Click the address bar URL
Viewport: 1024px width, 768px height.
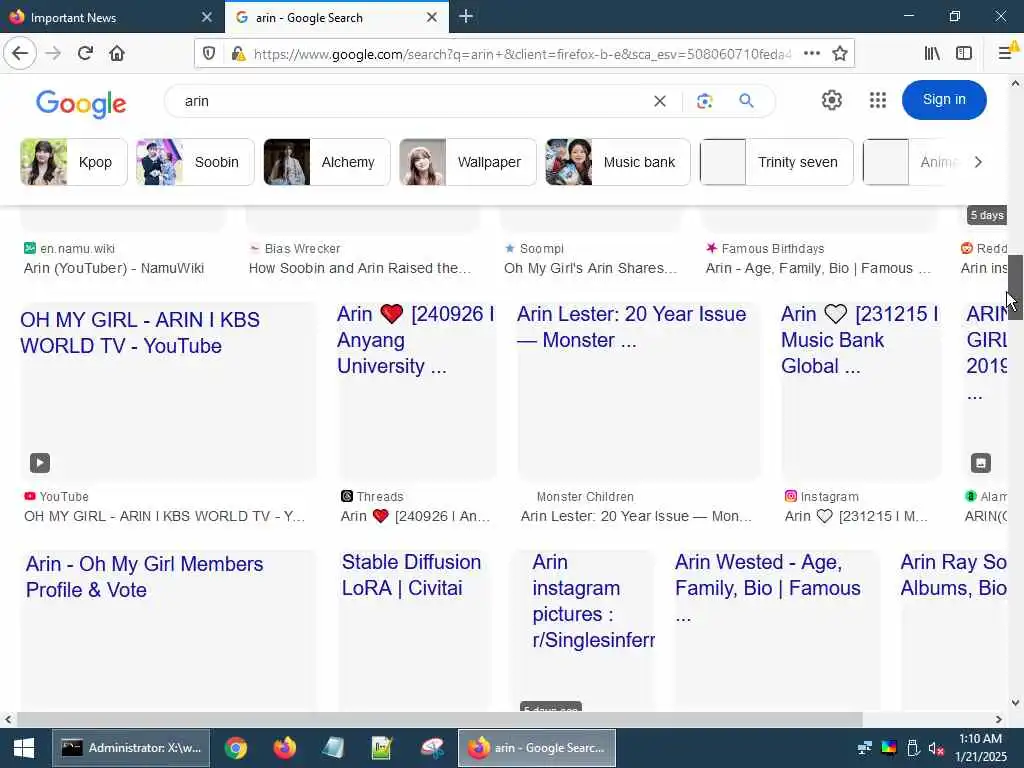pos(522,54)
